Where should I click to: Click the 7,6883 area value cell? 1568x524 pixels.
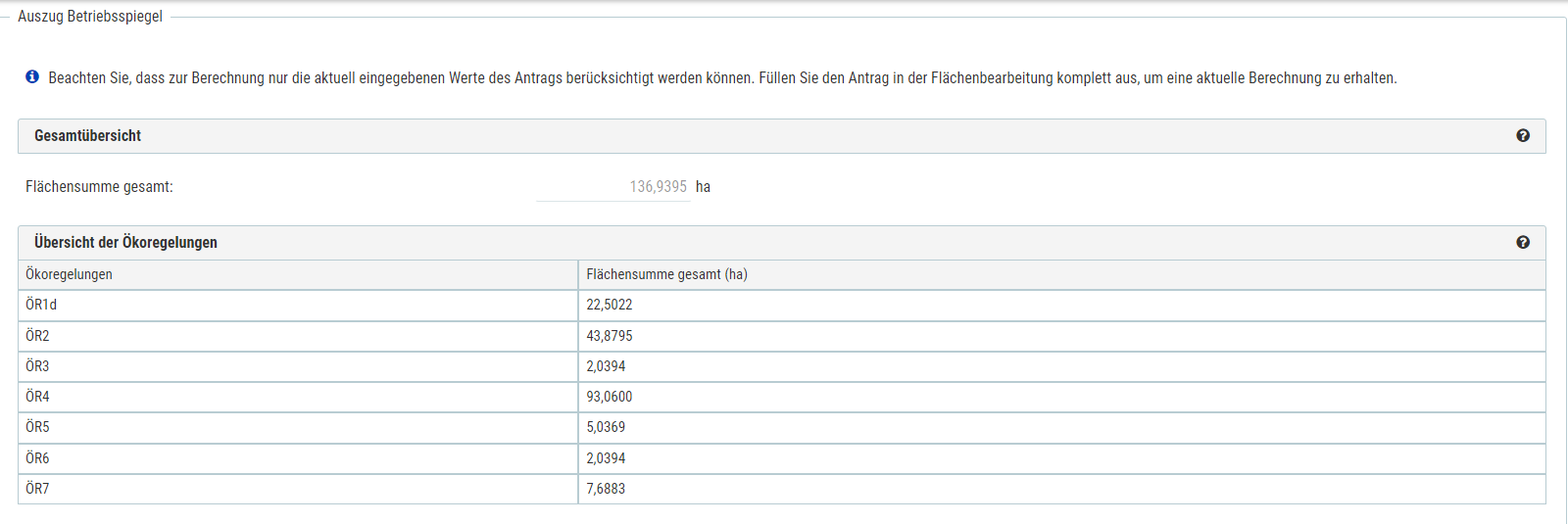point(606,489)
